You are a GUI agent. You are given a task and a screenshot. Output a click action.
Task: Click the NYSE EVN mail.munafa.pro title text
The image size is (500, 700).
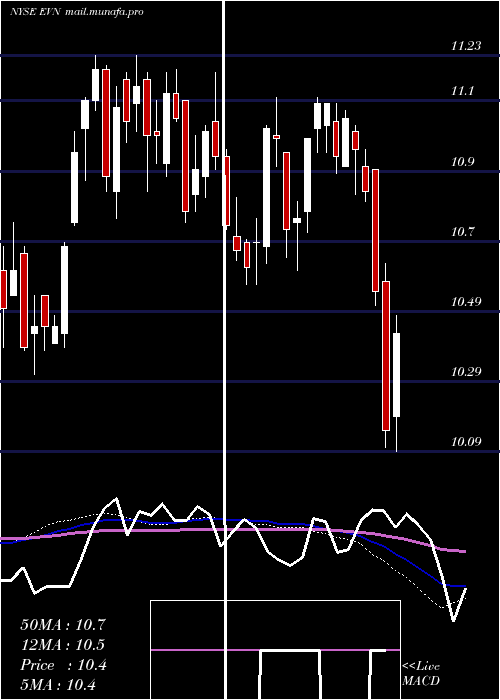pos(76,12)
